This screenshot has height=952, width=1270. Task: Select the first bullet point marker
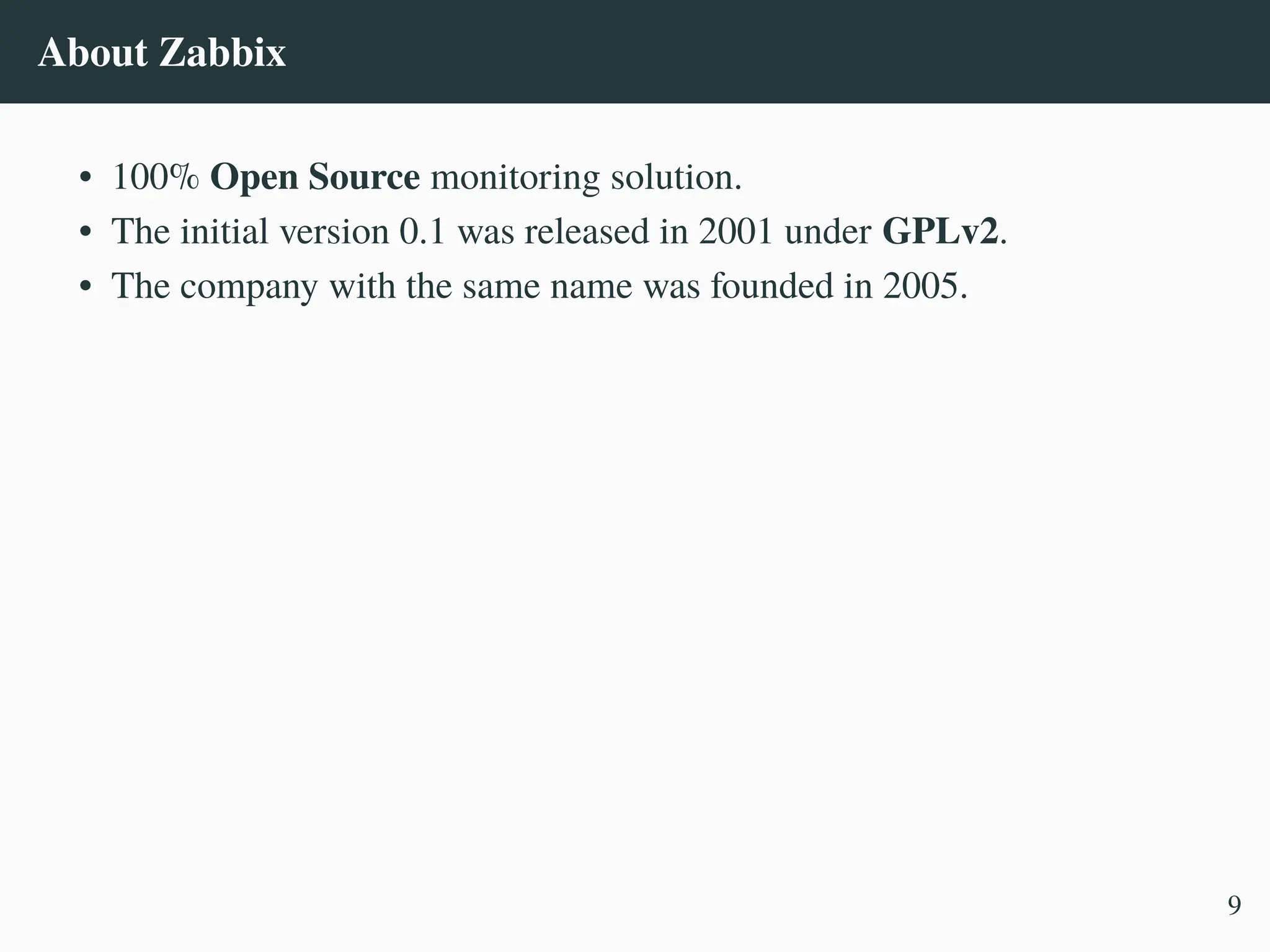pos(86,179)
